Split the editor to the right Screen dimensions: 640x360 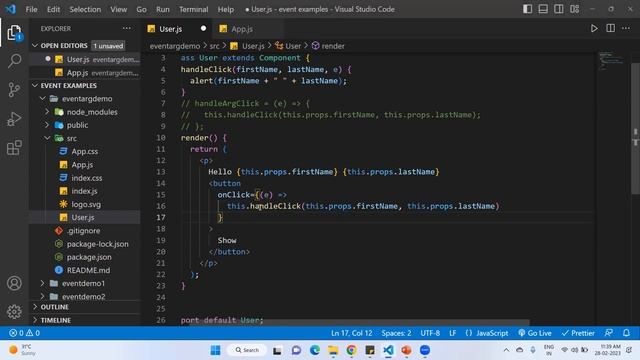(610, 29)
